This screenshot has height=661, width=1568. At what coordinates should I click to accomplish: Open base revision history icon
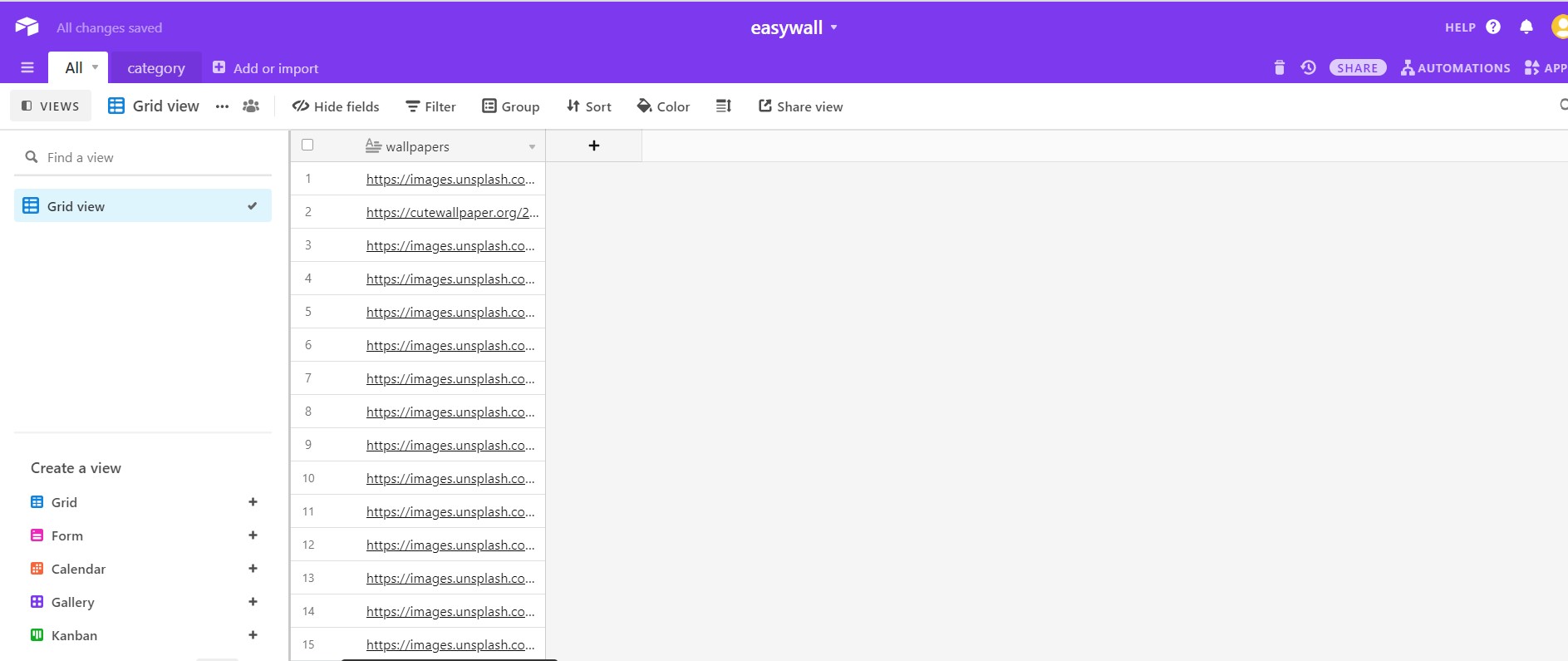[1309, 68]
